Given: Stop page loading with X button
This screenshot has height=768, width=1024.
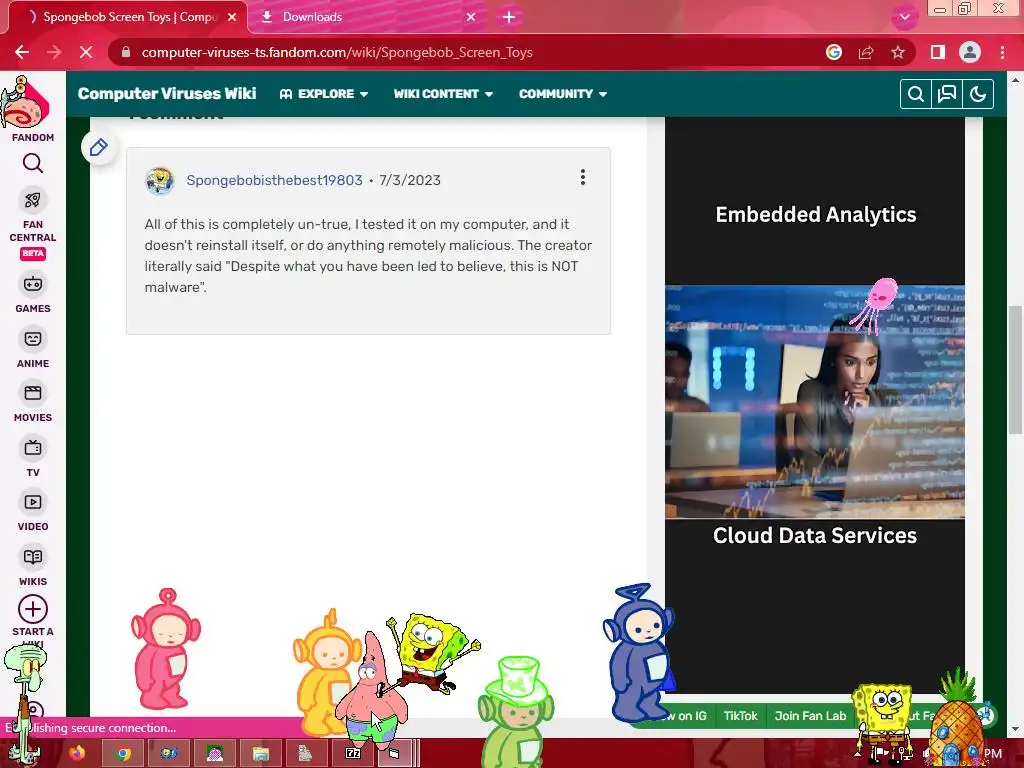Looking at the screenshot, I should pos(86,52).
